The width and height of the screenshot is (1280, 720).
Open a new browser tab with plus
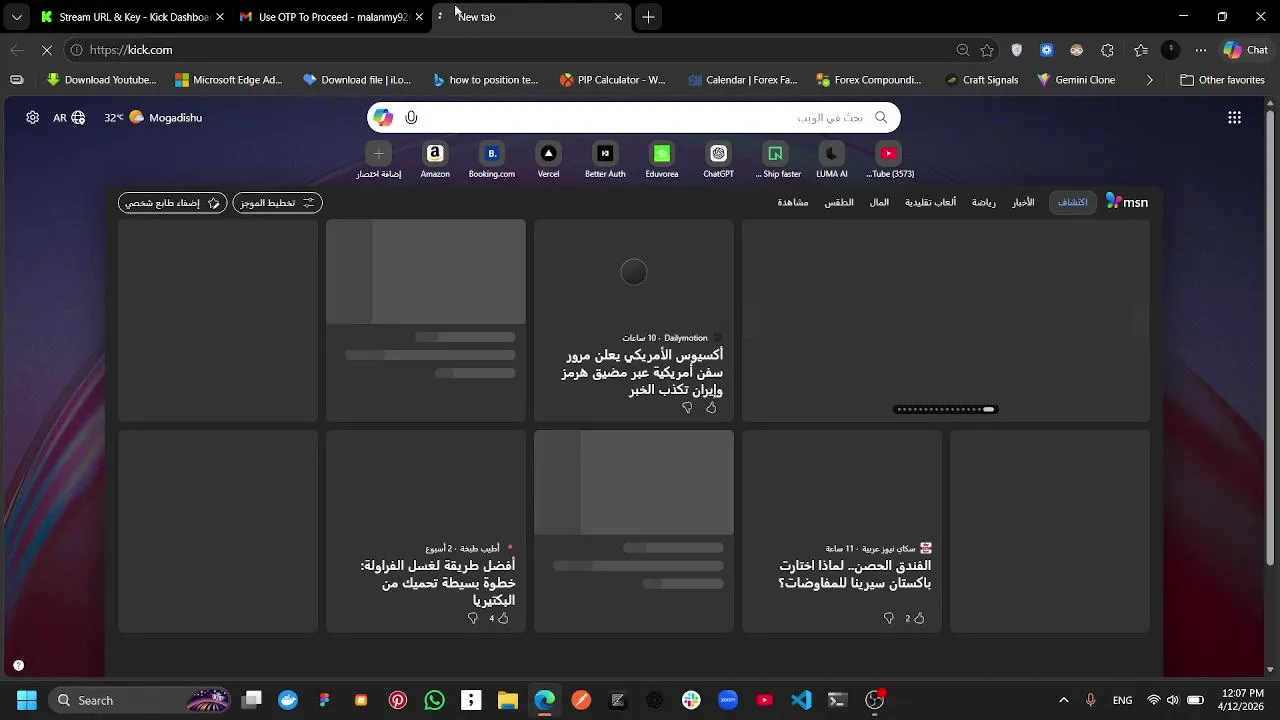(x=648, y=17)
